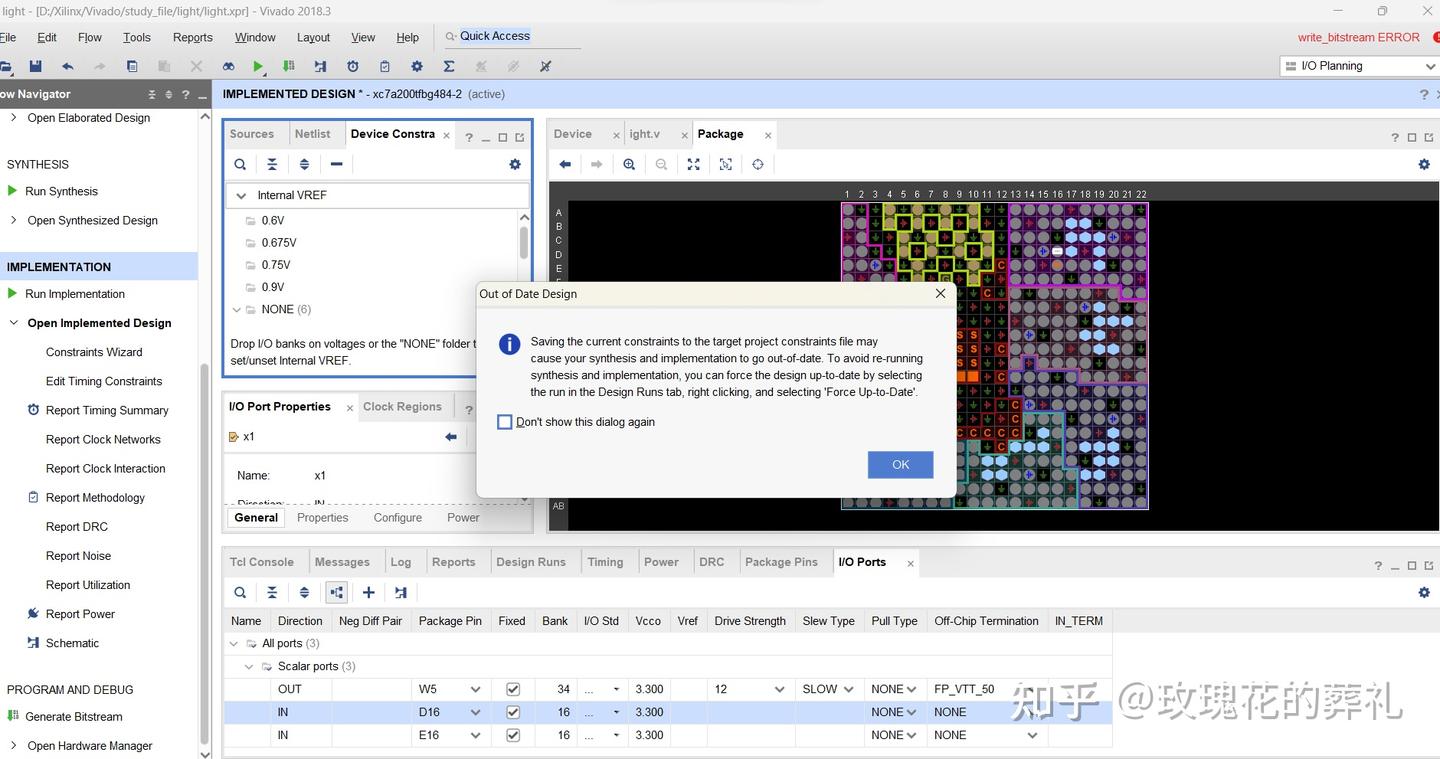This screenshot has width=1440, height=759.
Task: Click the zoom in icon in Package view
Action: click(x=629, y=164)
